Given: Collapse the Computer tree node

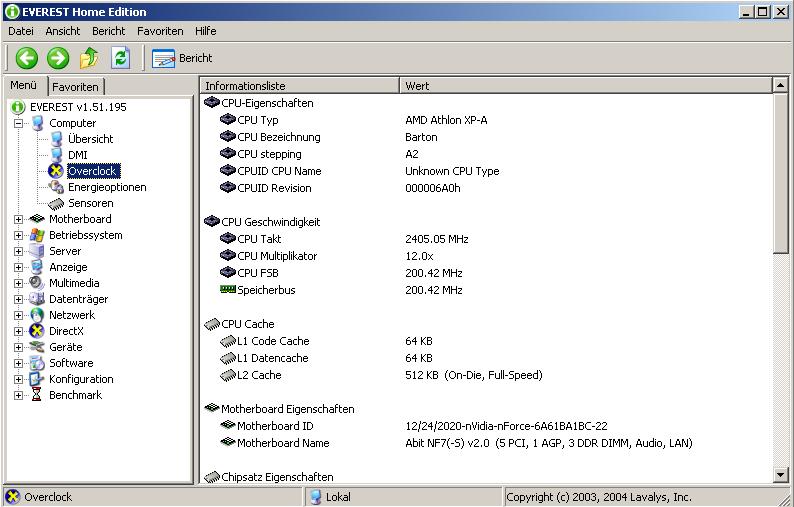Looking at the screenshot, I should click(x=18, y=123).
